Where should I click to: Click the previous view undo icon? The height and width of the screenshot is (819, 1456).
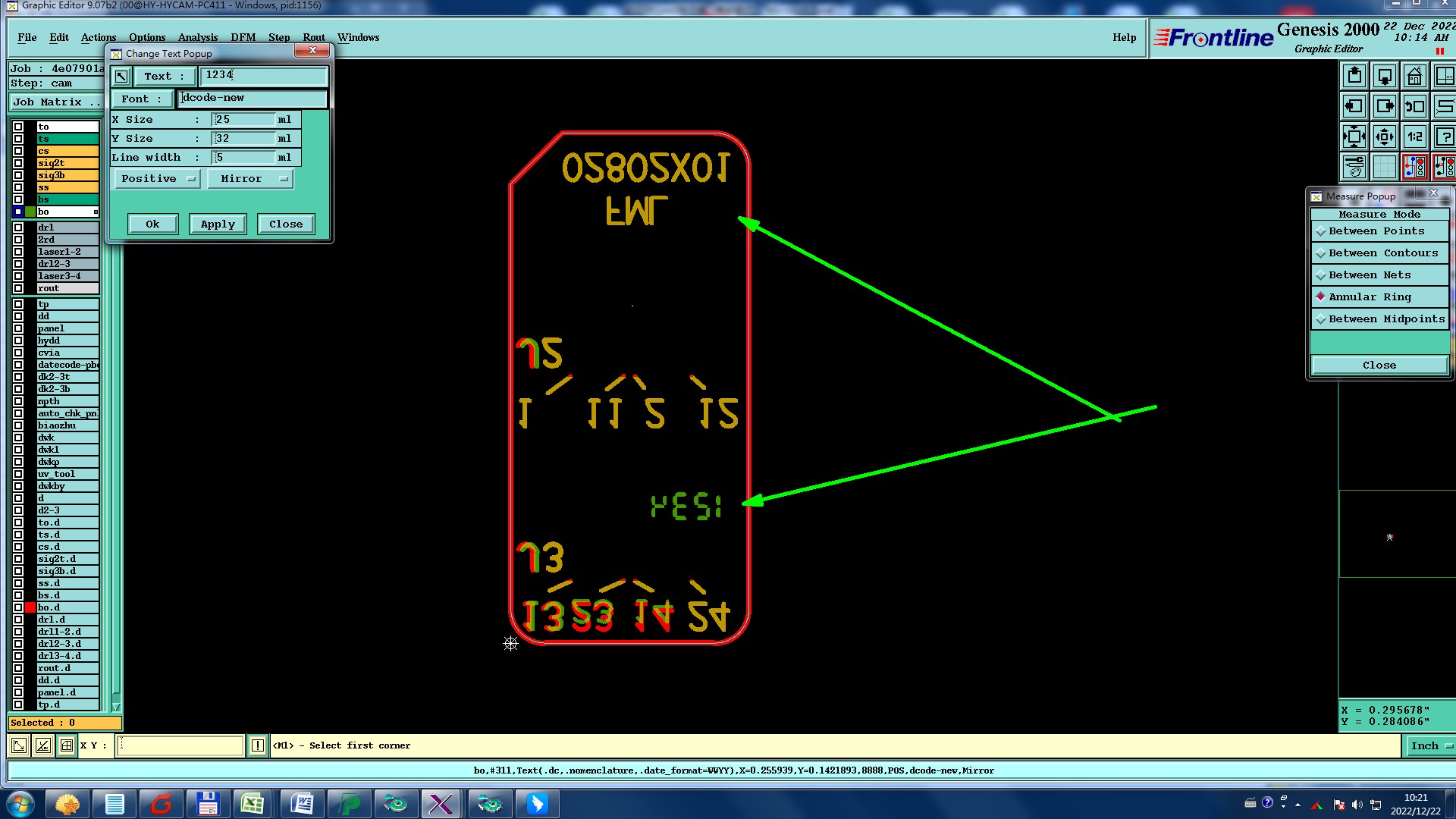point(1414,107)
